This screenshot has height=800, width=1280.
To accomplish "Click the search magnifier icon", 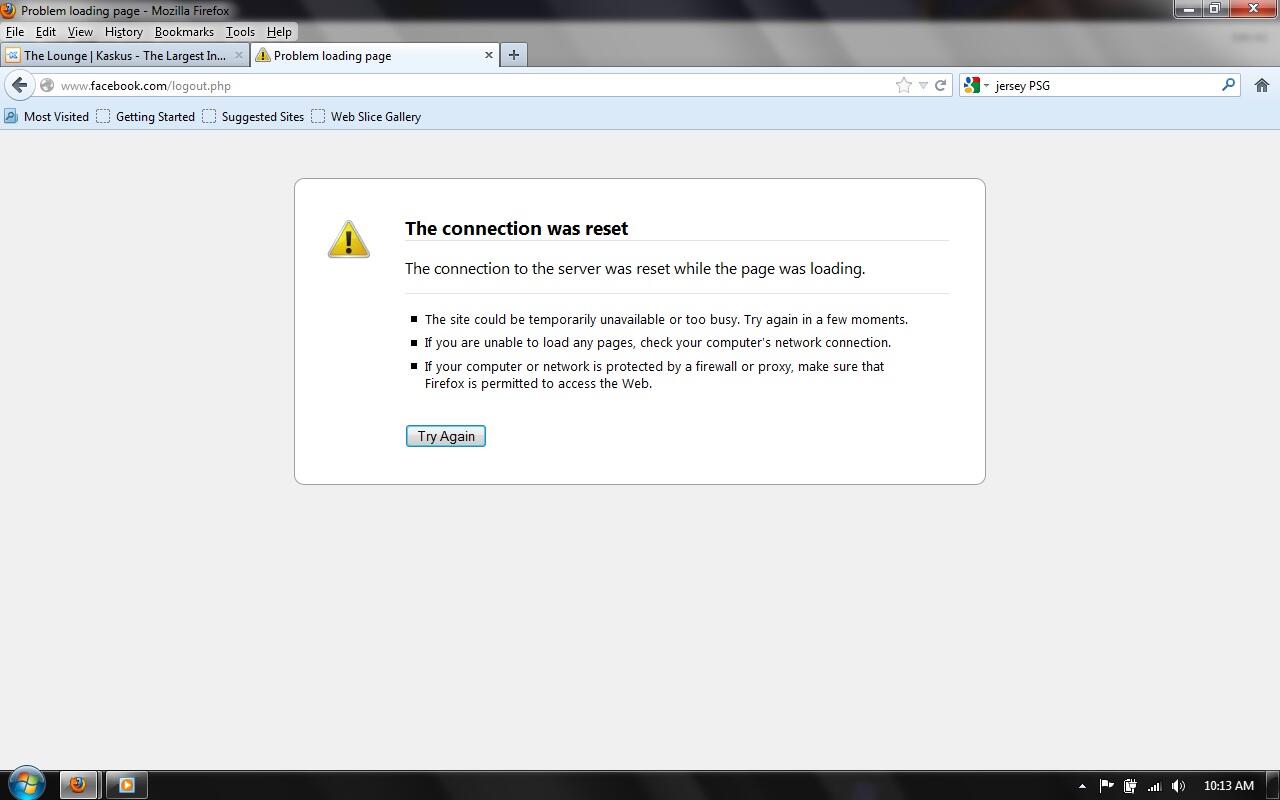I will tap(1228, 85).
